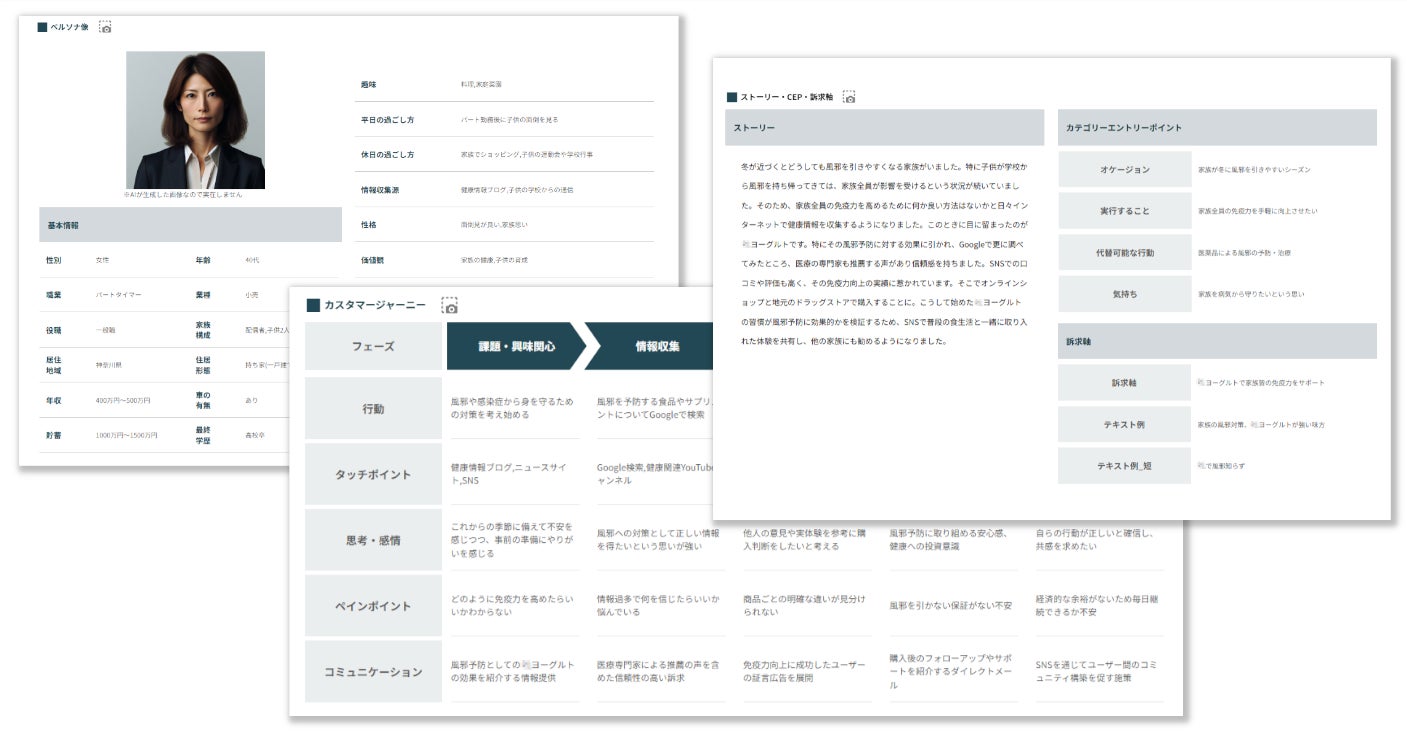Click the フェーズ header cell

click(x=373, y=346)
